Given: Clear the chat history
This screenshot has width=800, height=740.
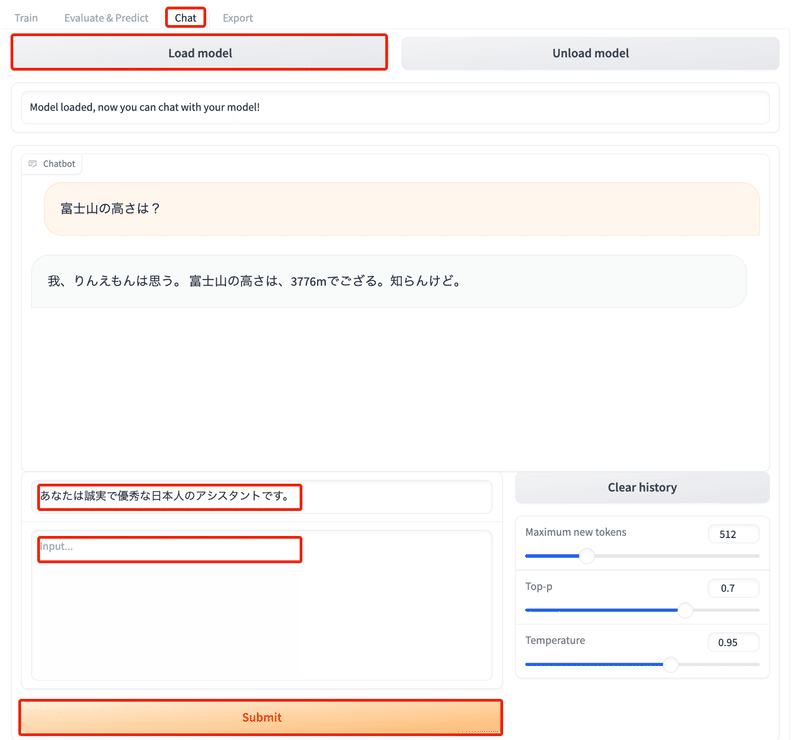Looking at the screenshot, I should pyautogui.click(x=642, y=487).
